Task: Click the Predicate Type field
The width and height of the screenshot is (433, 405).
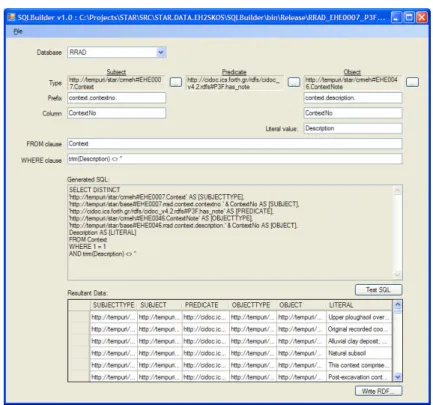Action: coord(235,83)
